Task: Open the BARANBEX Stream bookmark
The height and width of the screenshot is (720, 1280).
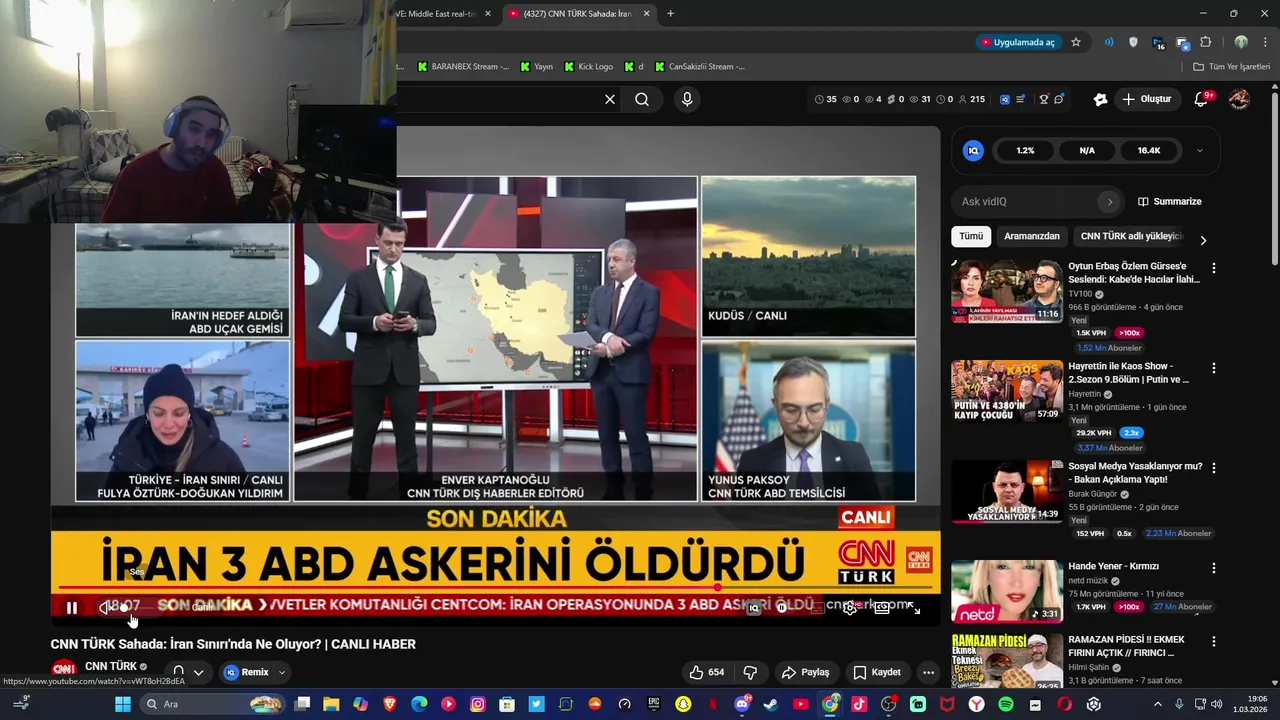Action: (x=463, y=67)
